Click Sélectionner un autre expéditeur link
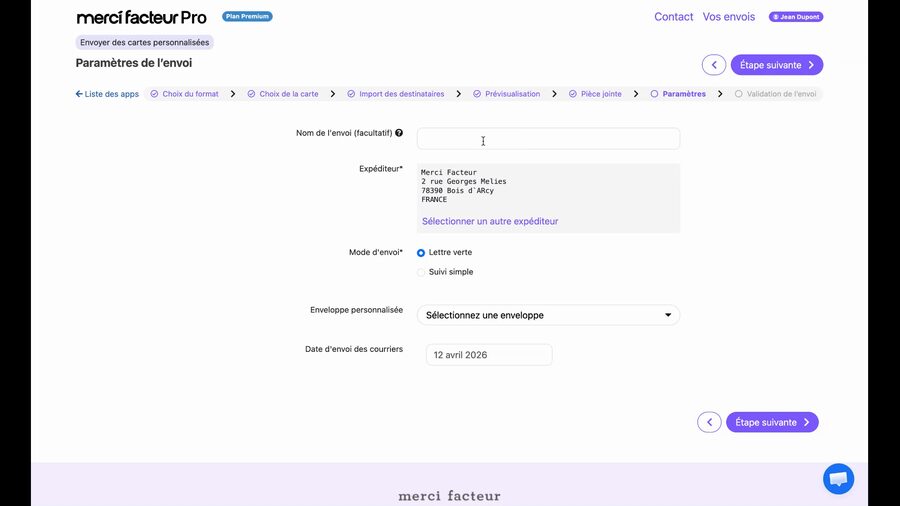 tap(490, 221)
